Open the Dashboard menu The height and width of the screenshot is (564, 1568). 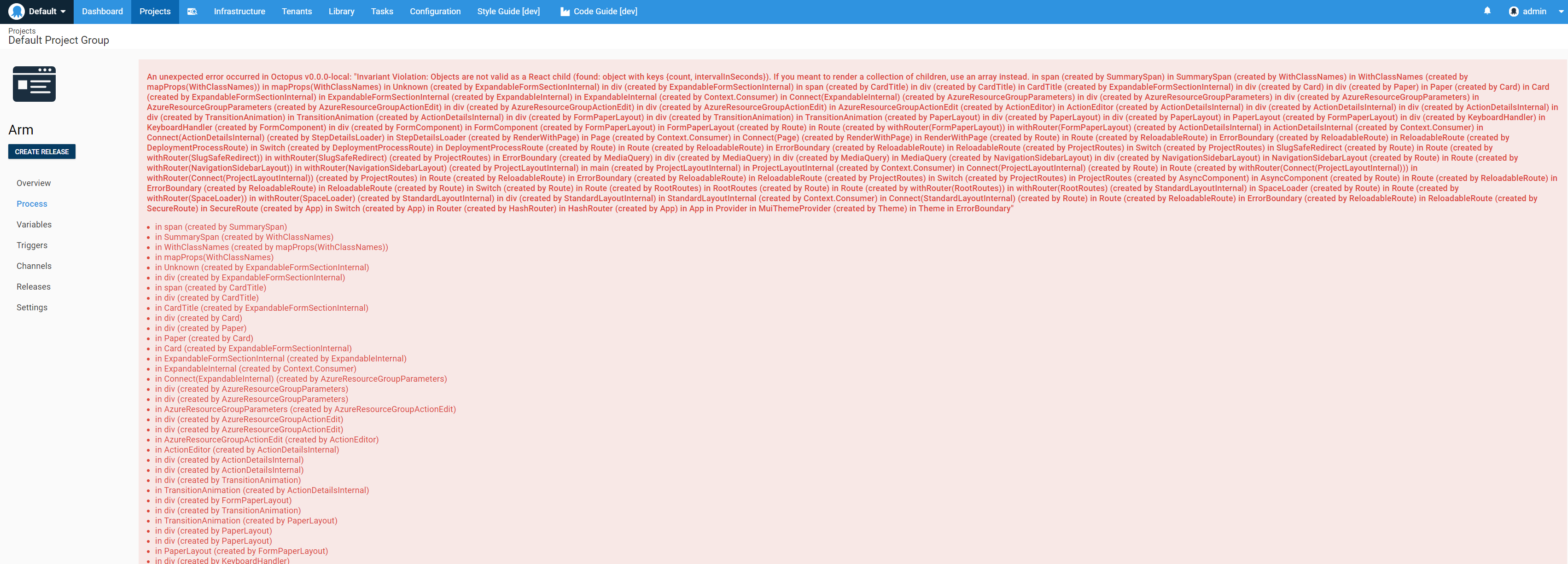tap(102, 12)
